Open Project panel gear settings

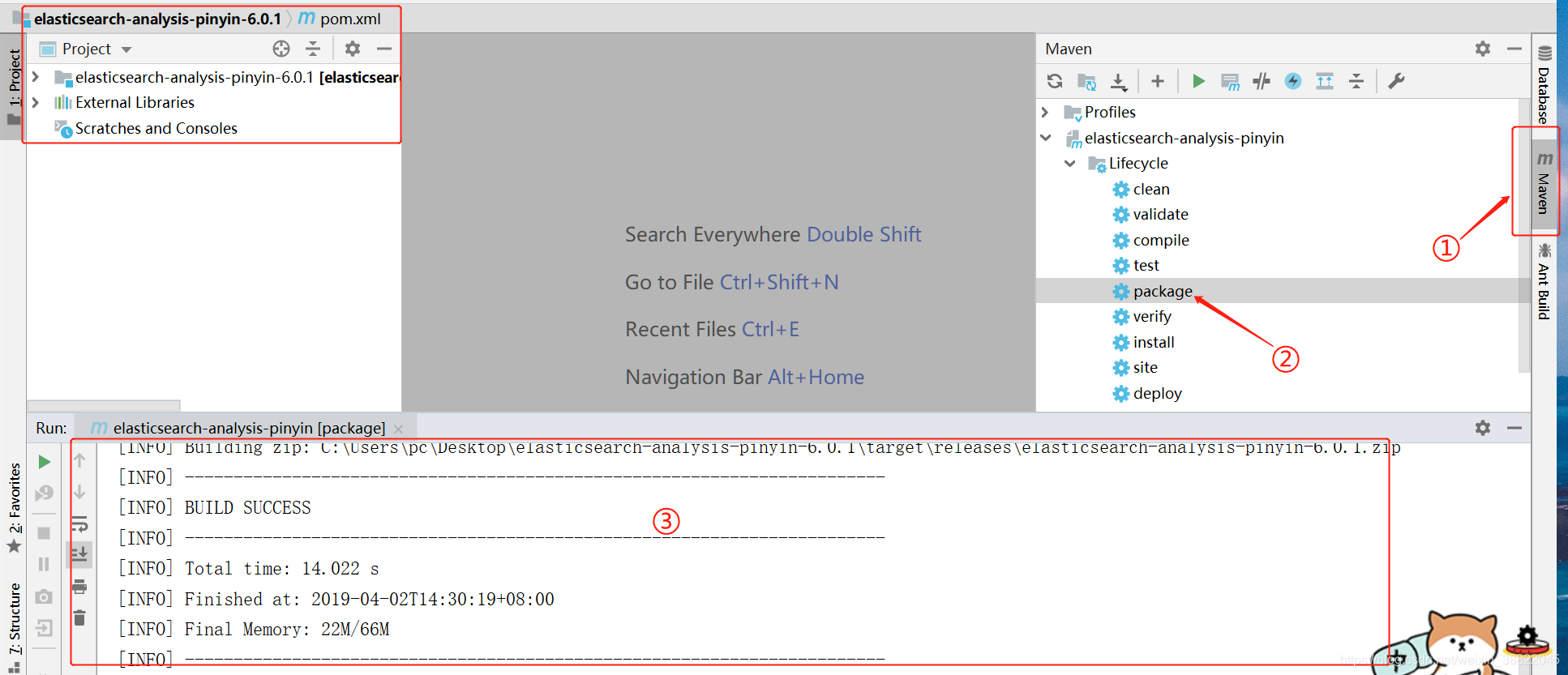[353, 49]
